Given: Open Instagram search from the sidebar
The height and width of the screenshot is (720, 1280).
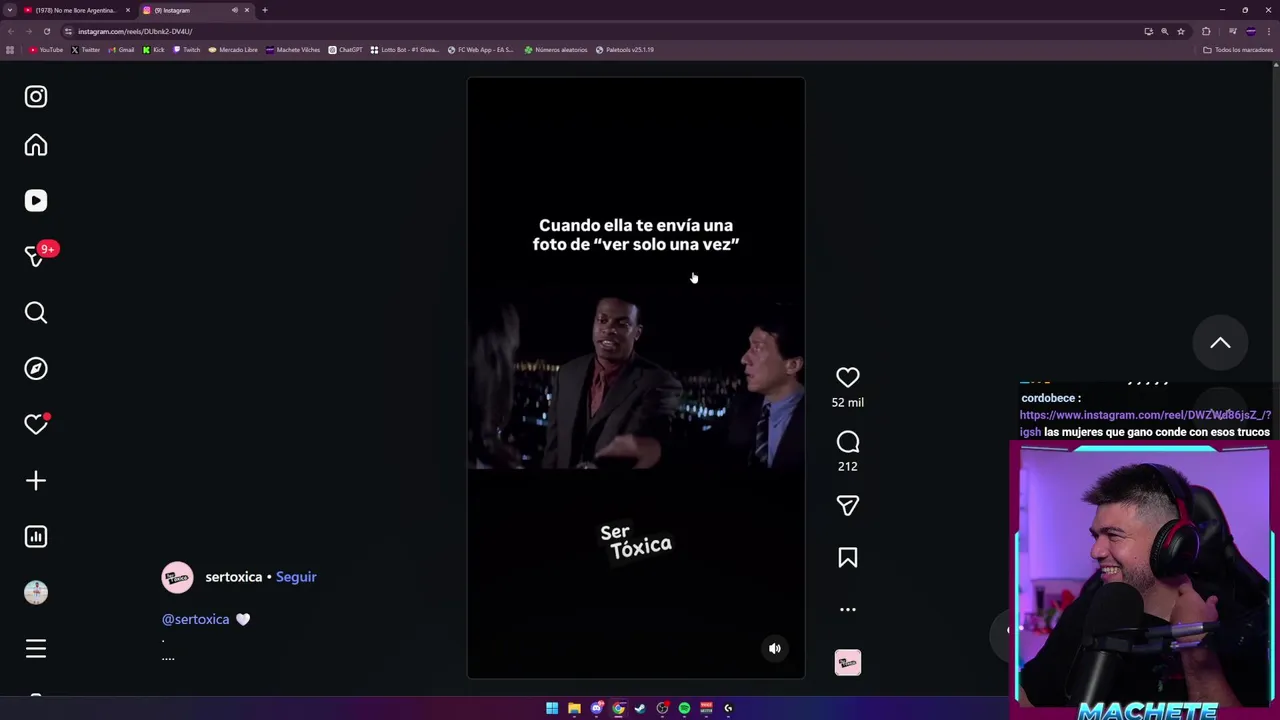Looking at the screenshot, I should pyautogui.click(x=36, y=313).
